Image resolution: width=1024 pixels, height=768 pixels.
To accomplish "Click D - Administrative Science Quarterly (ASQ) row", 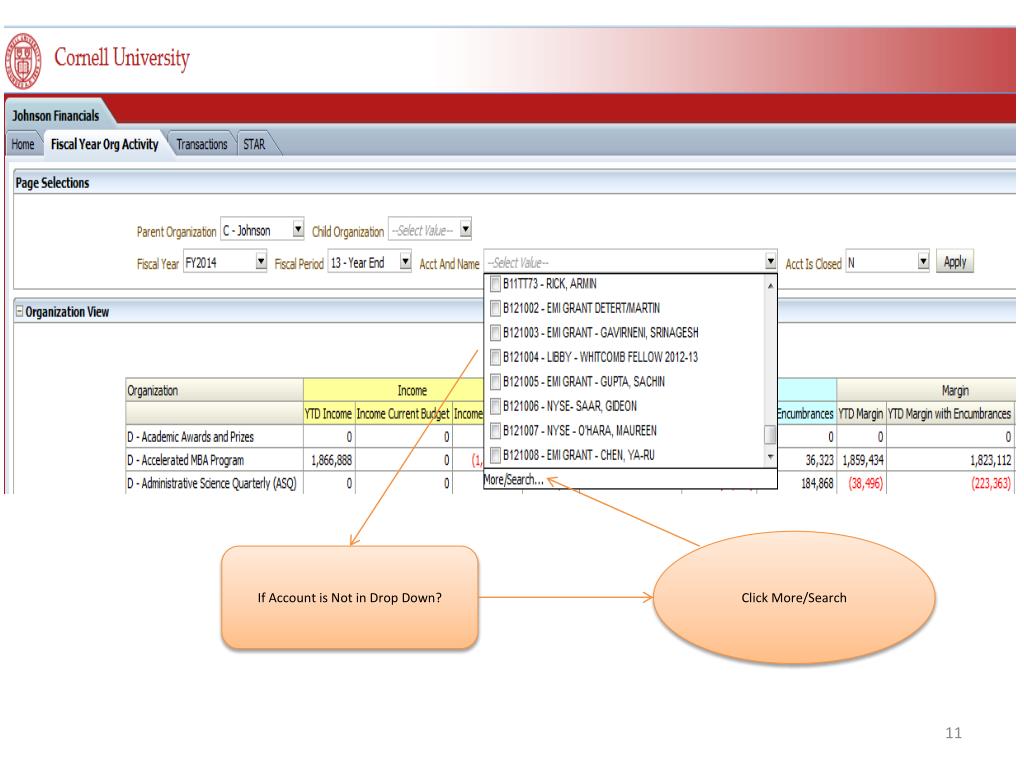I will (212, 483).
